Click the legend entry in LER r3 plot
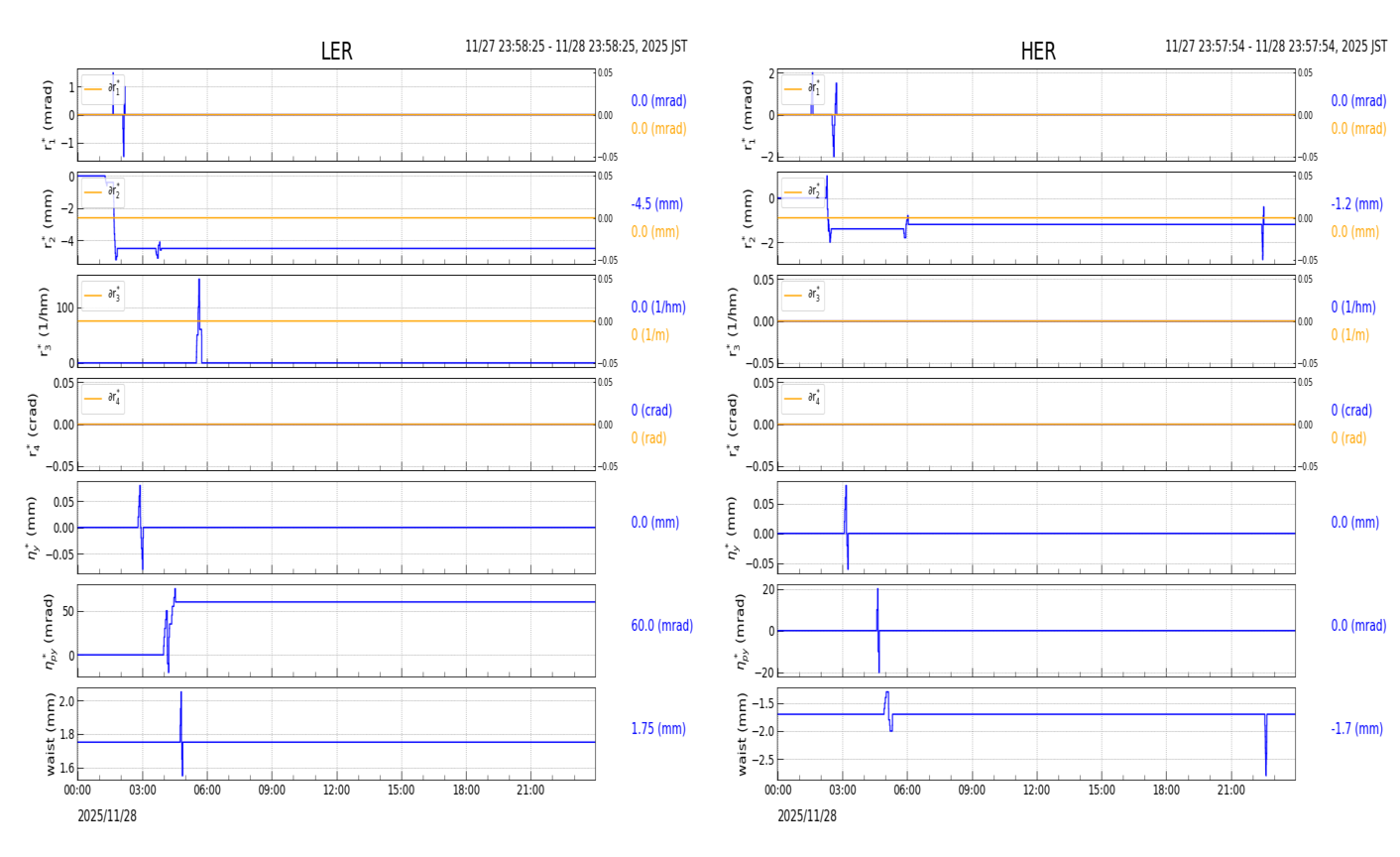Image resolution: width=1400 pixels, height=857 pixels. pyautogui.click(x=103, y=295)
